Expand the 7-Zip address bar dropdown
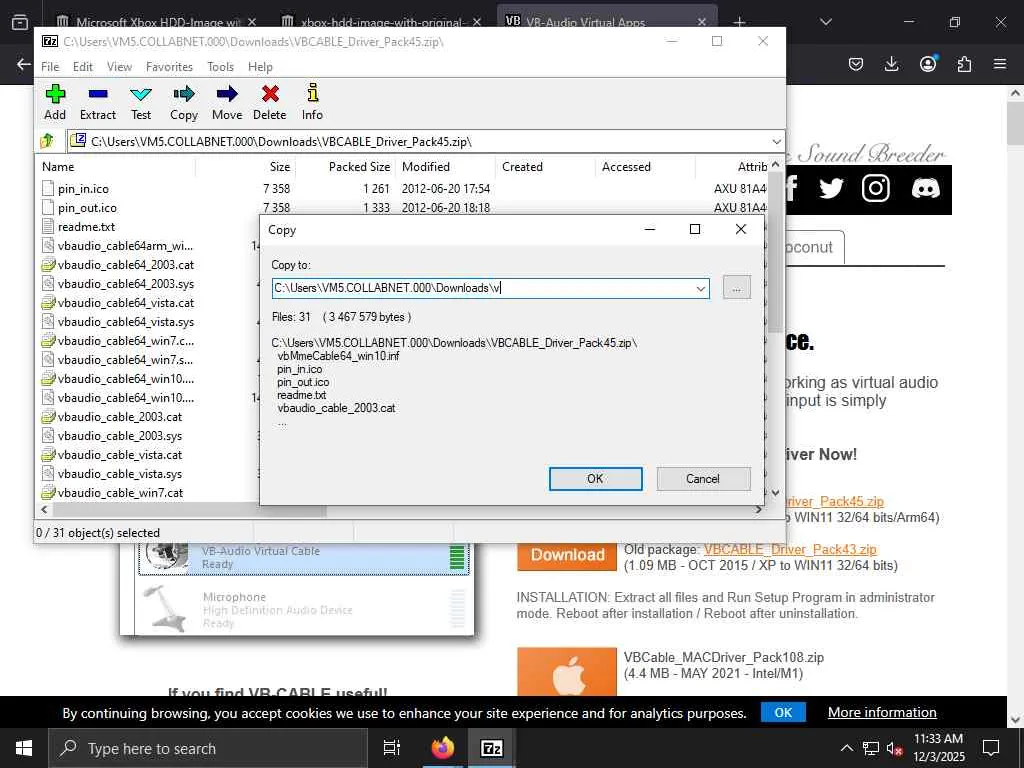 pos(776,141)
